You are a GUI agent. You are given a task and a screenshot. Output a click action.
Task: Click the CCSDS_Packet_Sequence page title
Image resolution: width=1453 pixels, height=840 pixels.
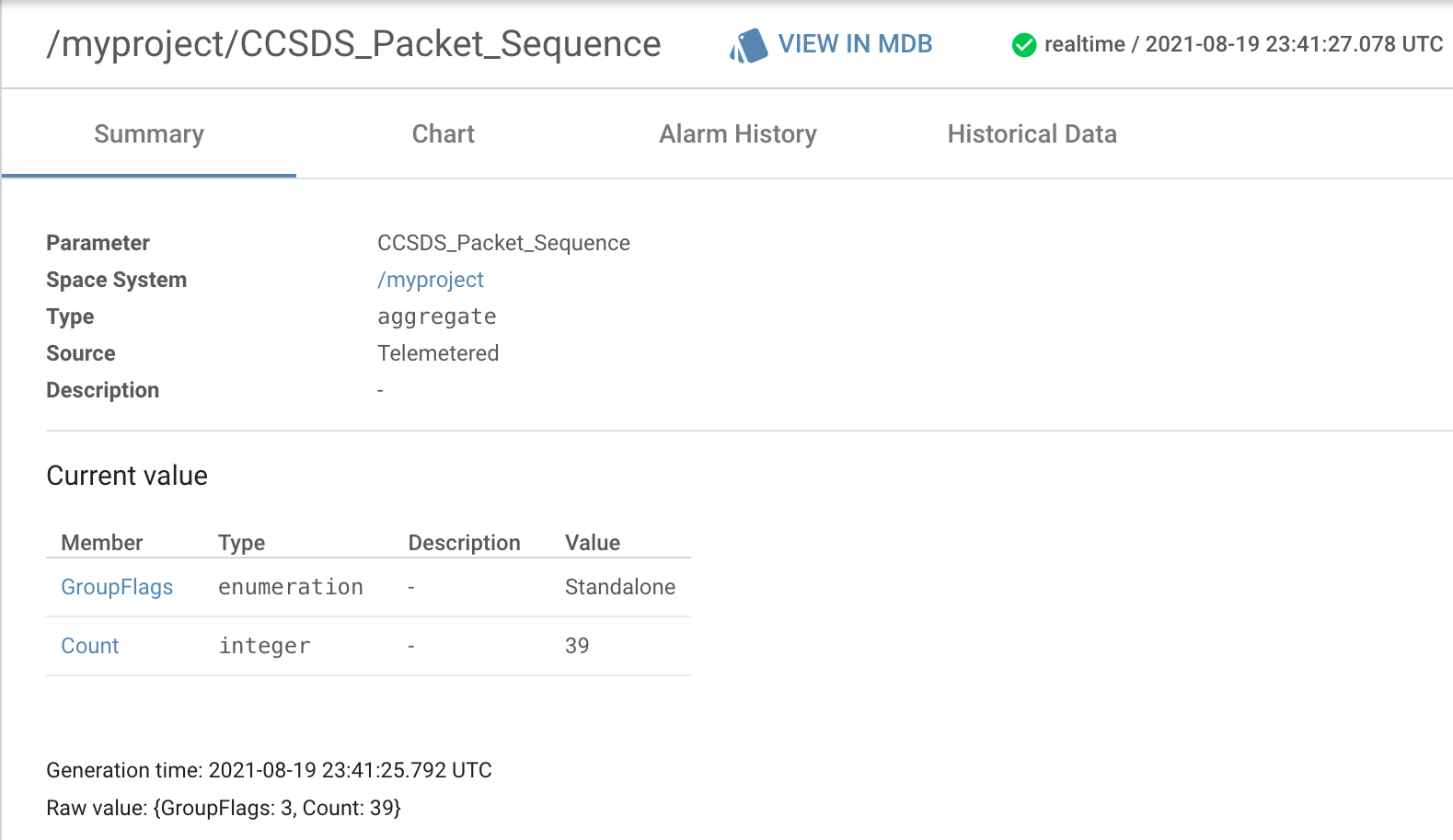tap(353, 44)
